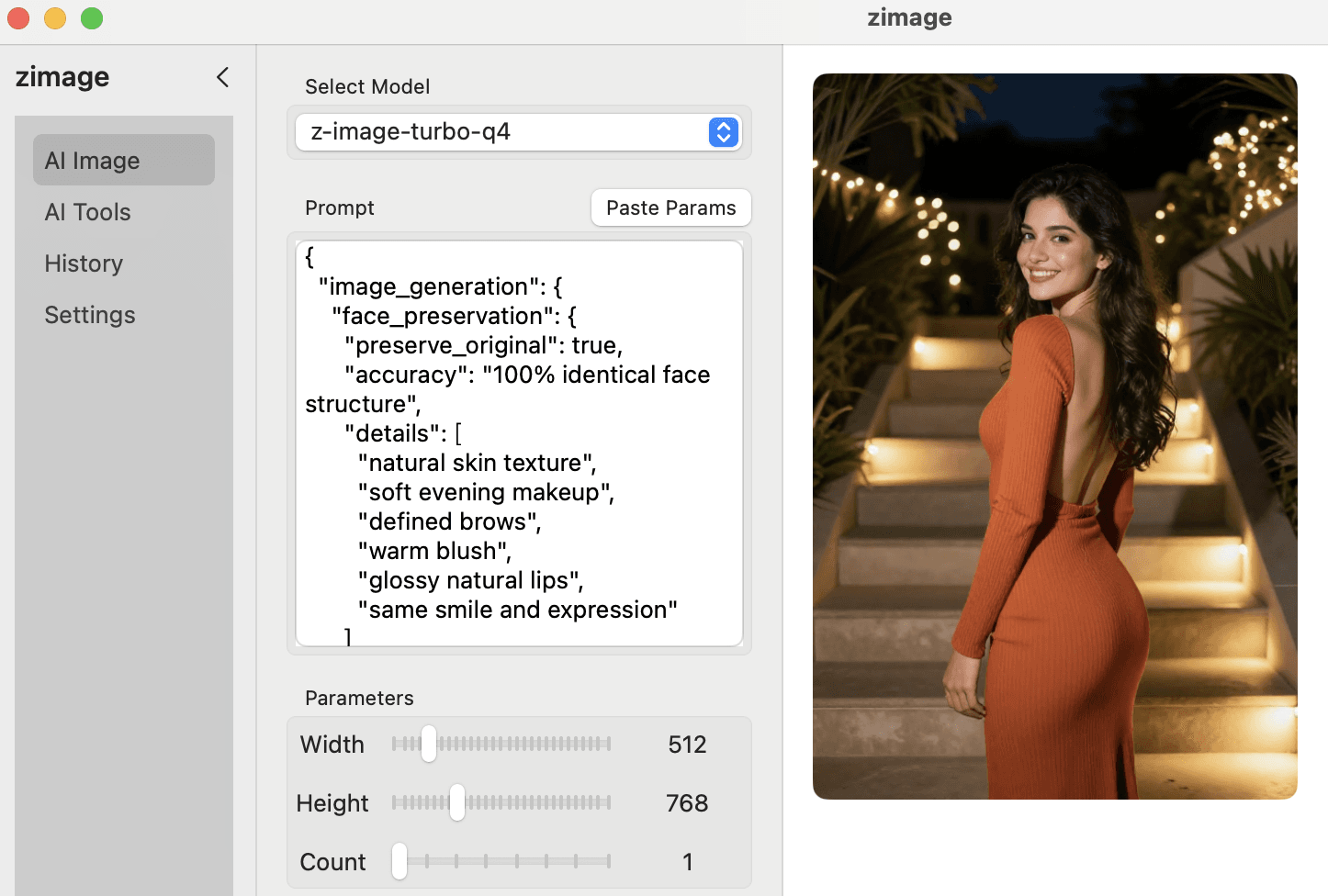Click the Count slider handle

tap(400, 861)
